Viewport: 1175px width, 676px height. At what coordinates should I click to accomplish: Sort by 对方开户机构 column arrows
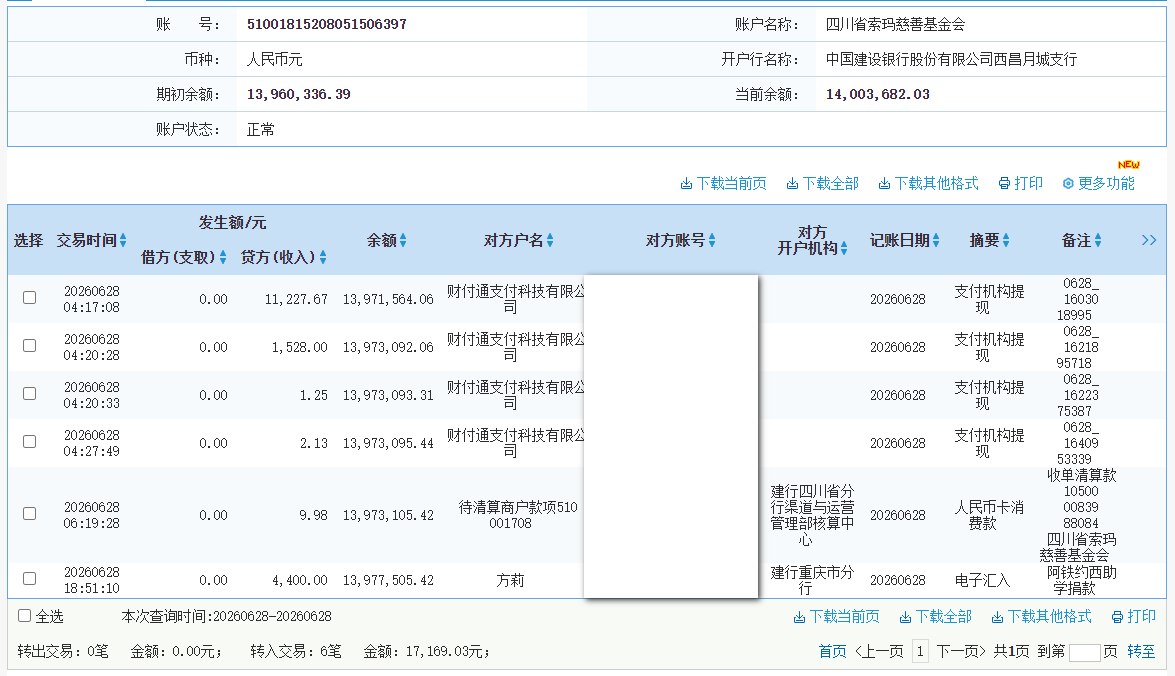[844, 248]
